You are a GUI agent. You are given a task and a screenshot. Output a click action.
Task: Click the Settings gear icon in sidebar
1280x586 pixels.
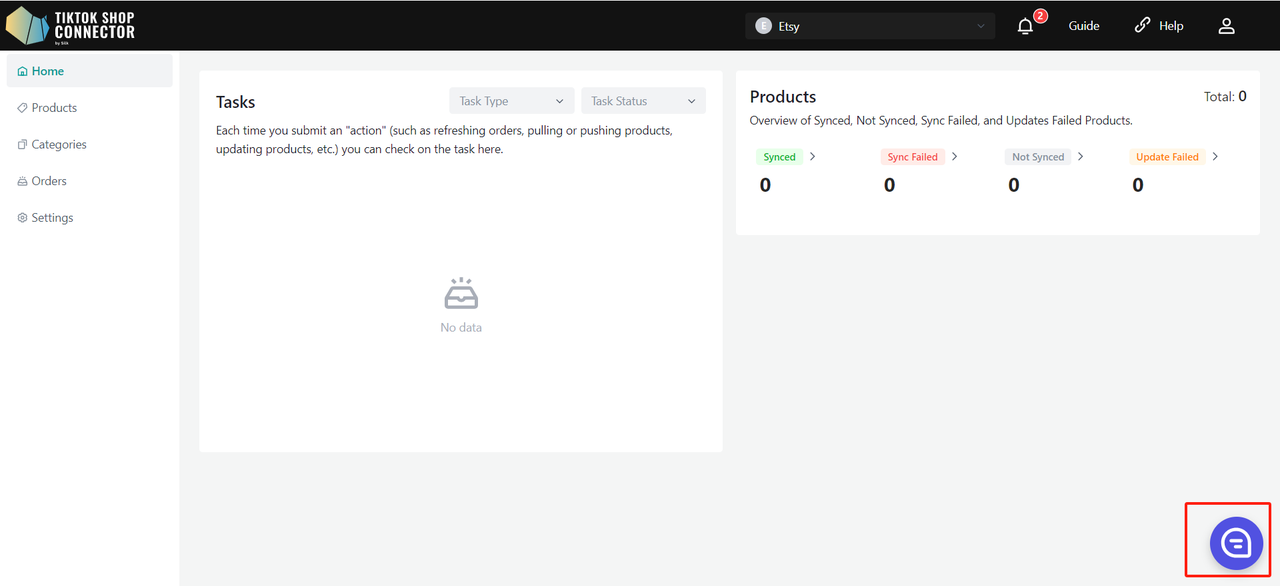click(x=22, y=218)
